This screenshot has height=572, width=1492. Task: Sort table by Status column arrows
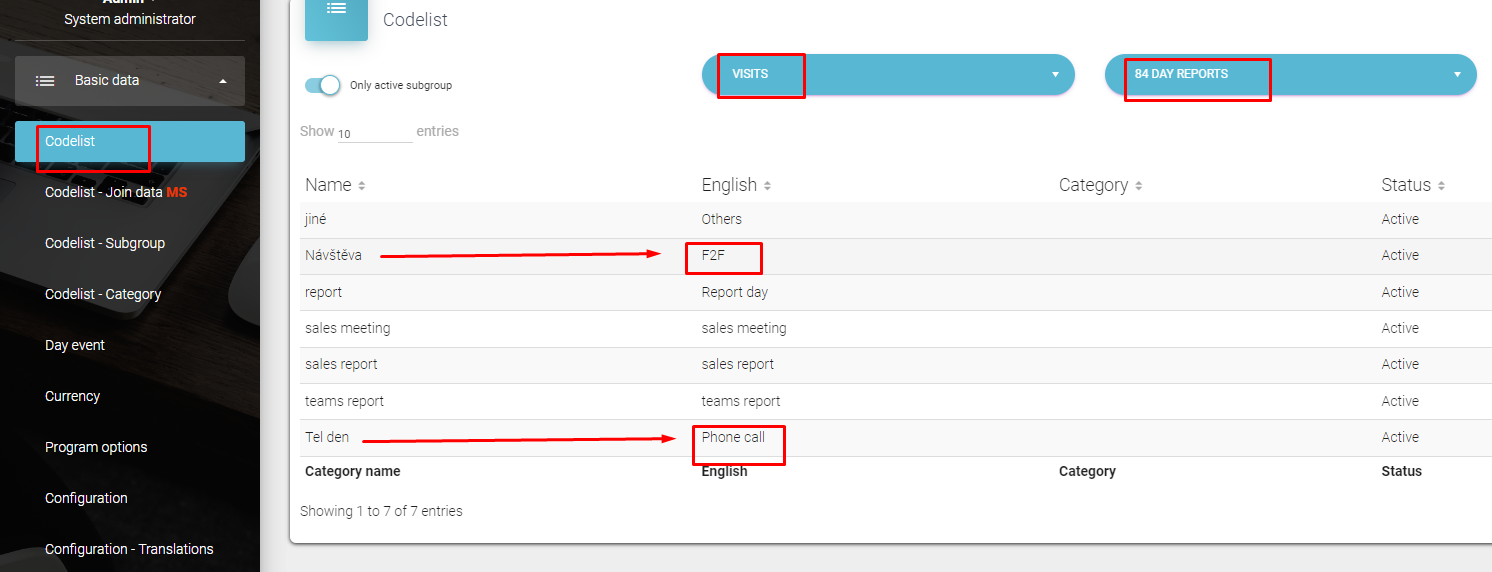pos(1441,186)
